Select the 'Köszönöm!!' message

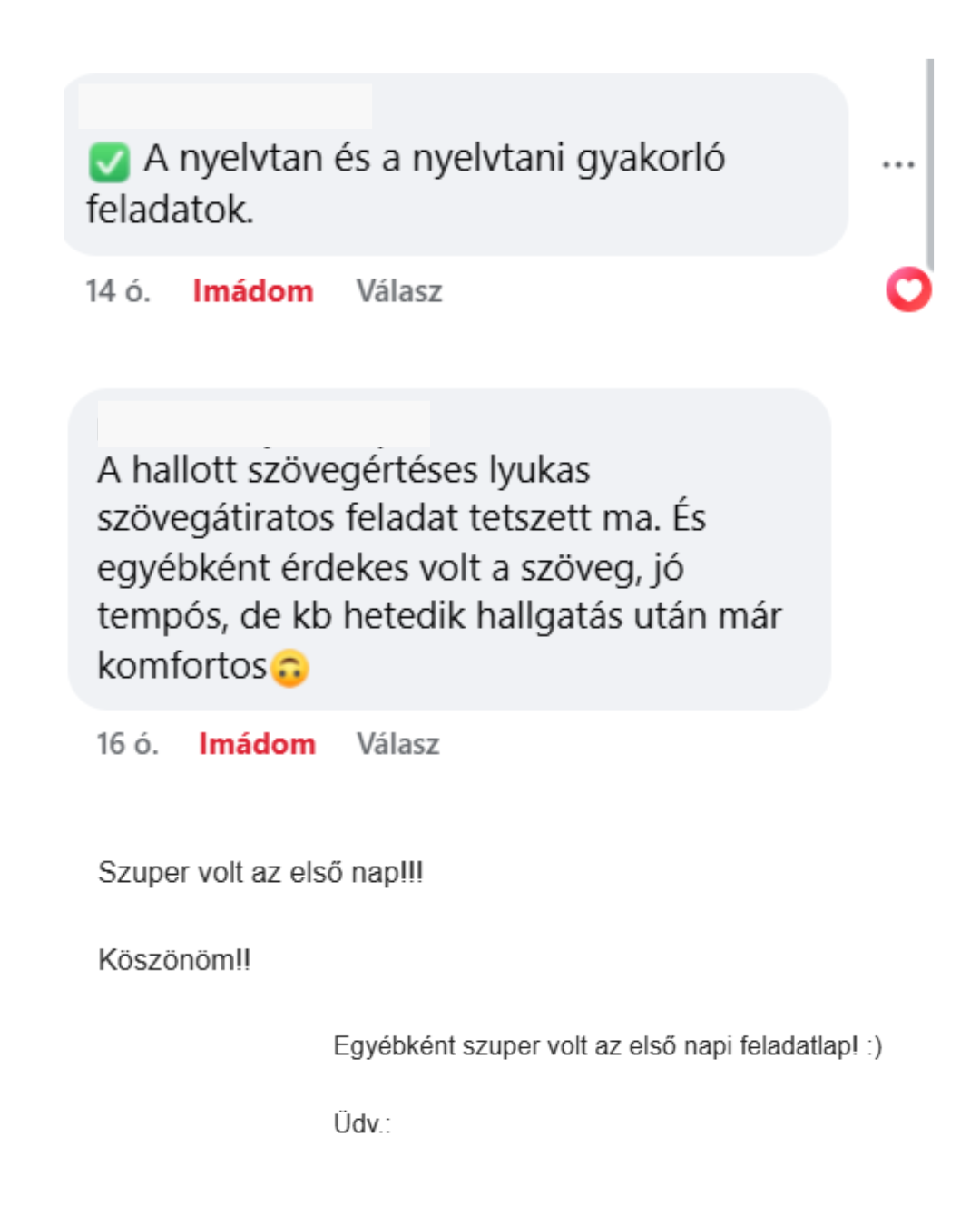(174, 960)
